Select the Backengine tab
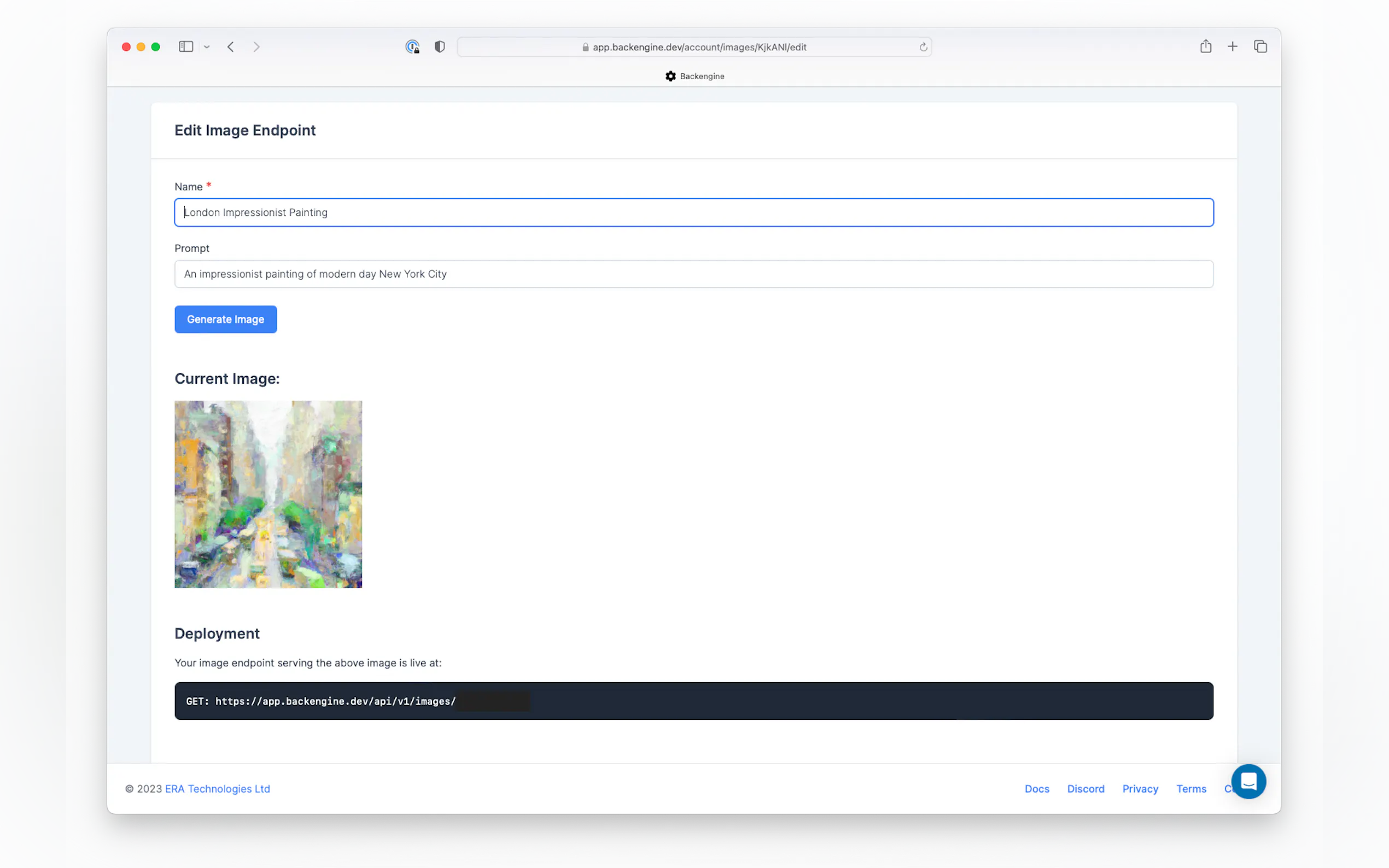 695,77
